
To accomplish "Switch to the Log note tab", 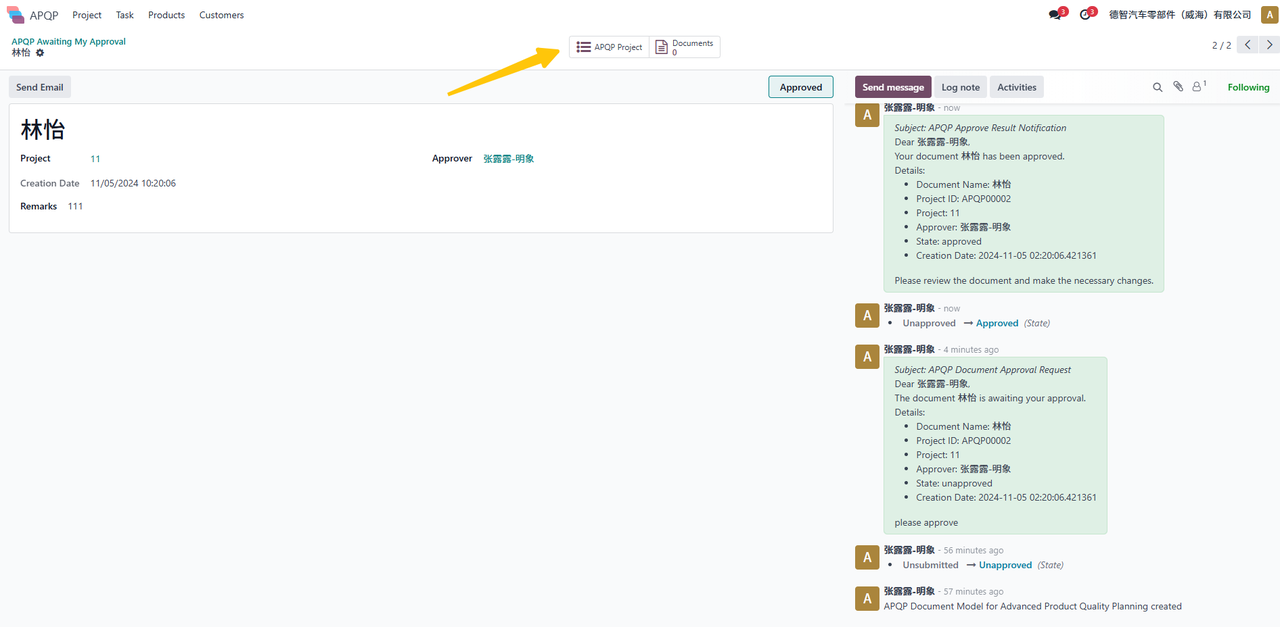I will (960, 87).
